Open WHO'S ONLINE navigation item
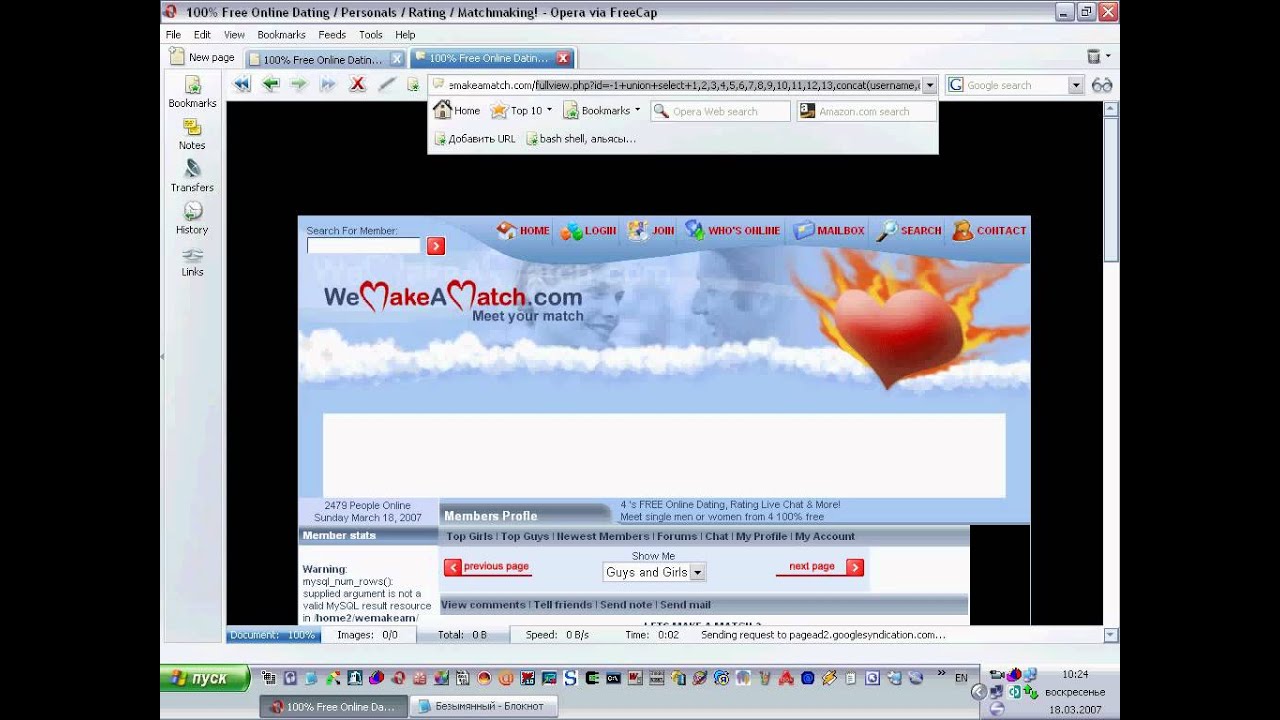1280x720 pixels. tap(732, 231)
